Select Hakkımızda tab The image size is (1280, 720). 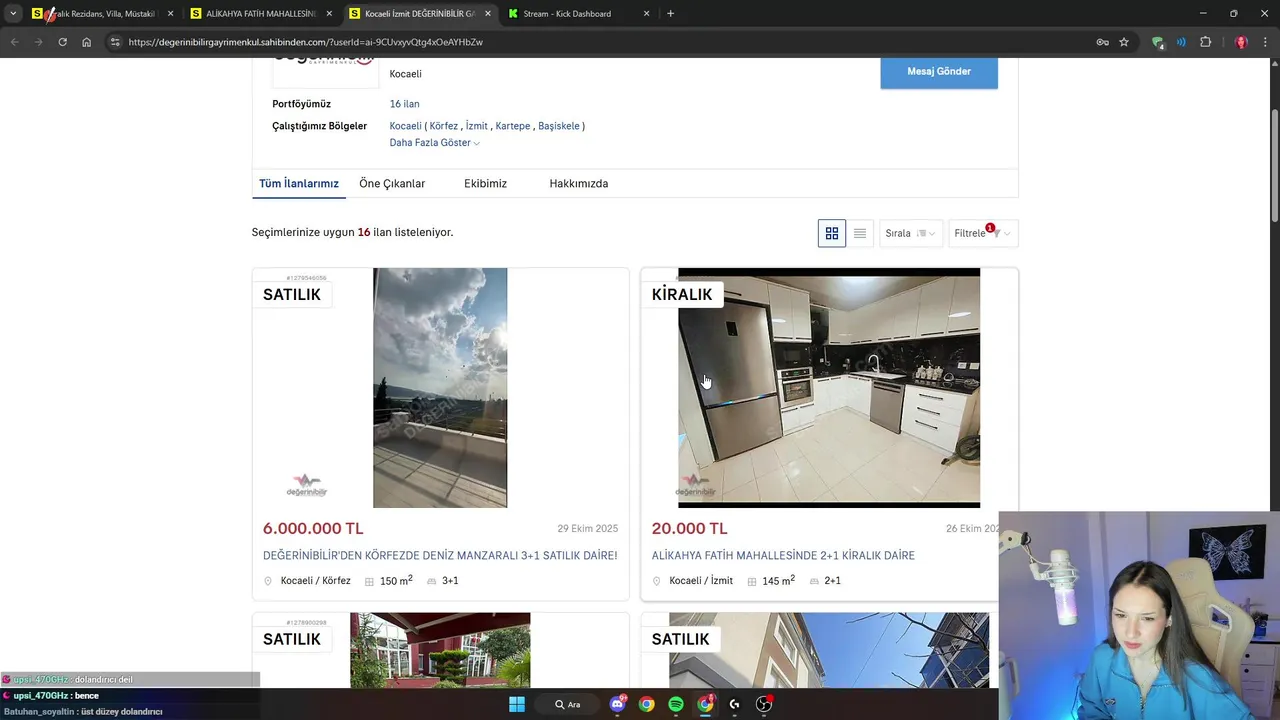click(579, 184)
